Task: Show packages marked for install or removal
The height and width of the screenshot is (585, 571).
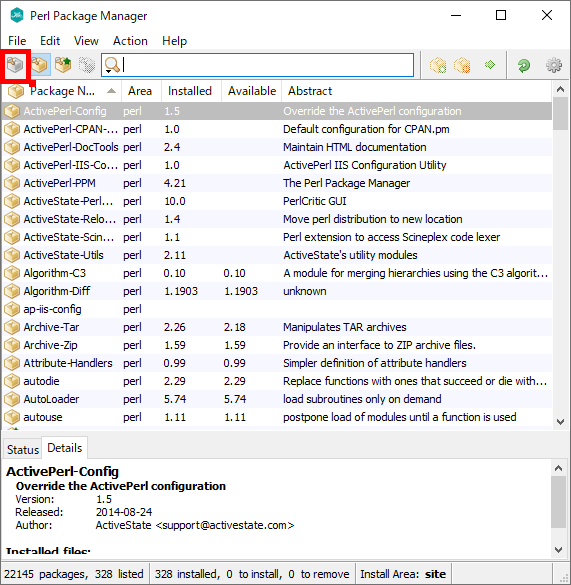Action: pos(87,65)
